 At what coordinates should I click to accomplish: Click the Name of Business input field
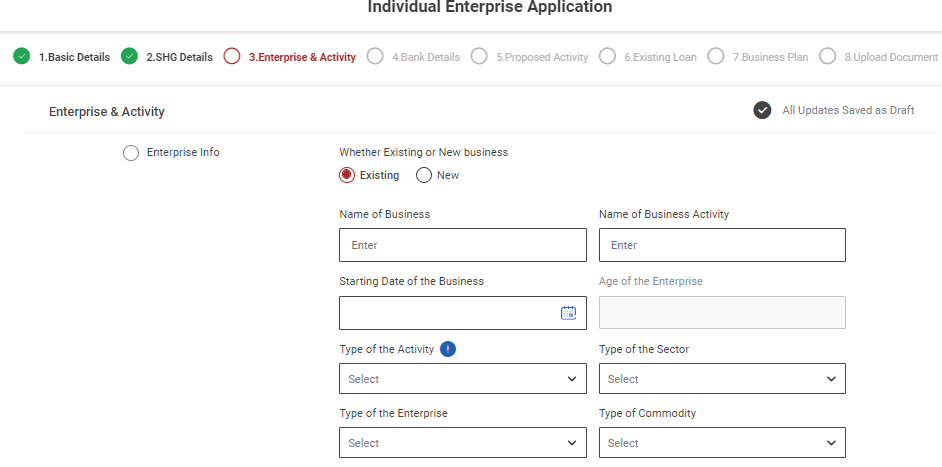tap(462, 245)
